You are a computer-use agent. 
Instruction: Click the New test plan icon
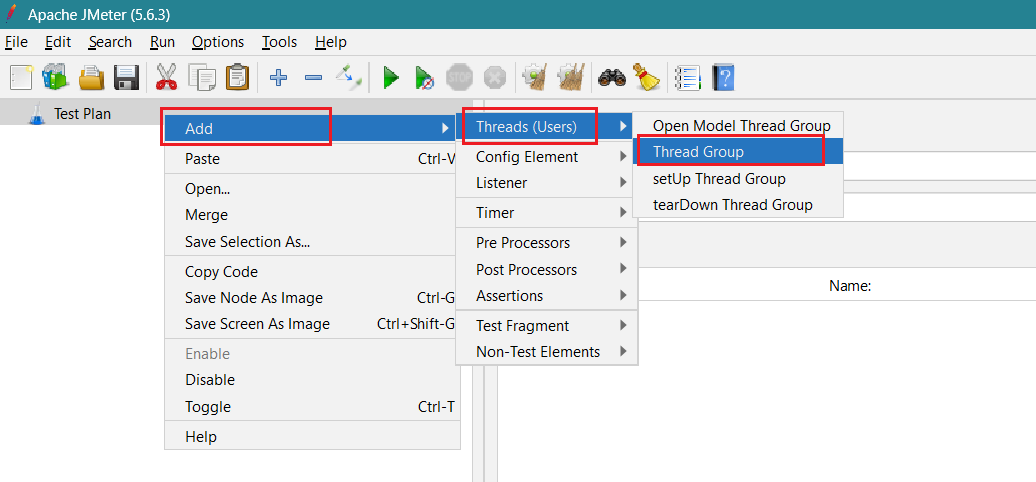pyautogui.click(x=21, y=78)
